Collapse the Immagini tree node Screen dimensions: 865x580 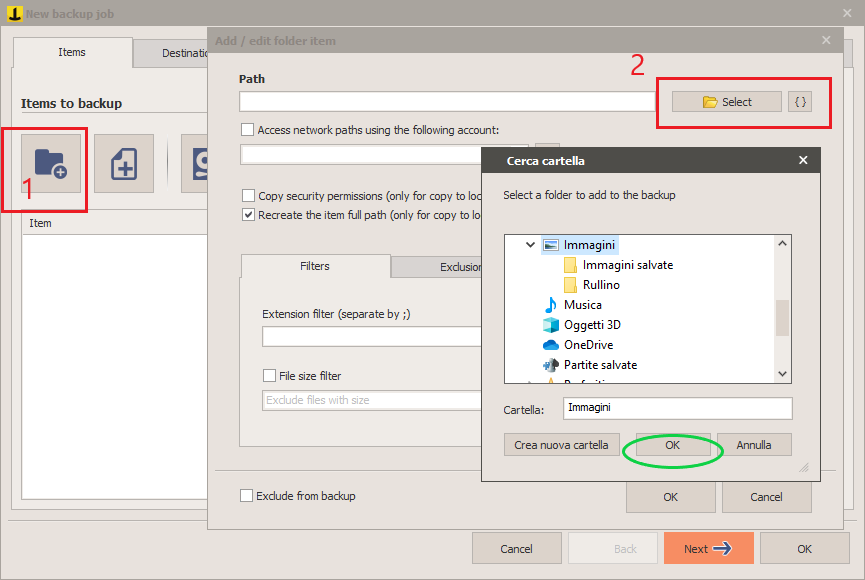pos(530,244)
